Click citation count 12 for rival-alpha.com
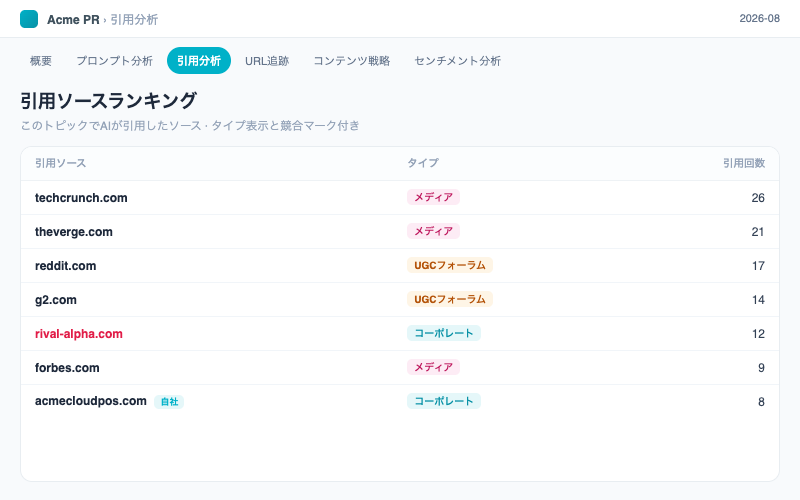This screenshot has width=800, height=500. pyautogui.click(x=758, y=334)
